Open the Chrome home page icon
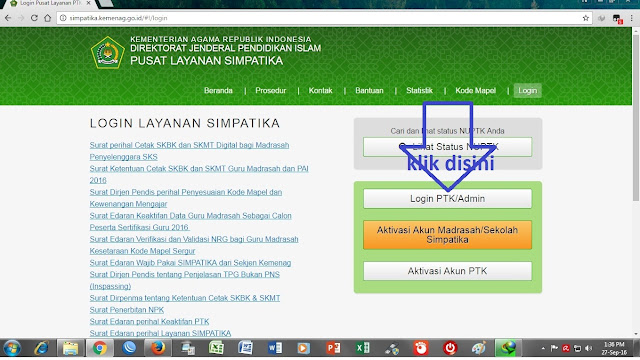The height and width of the screenshot is (360, 640). pyautogui.click(x=48, y=18)
